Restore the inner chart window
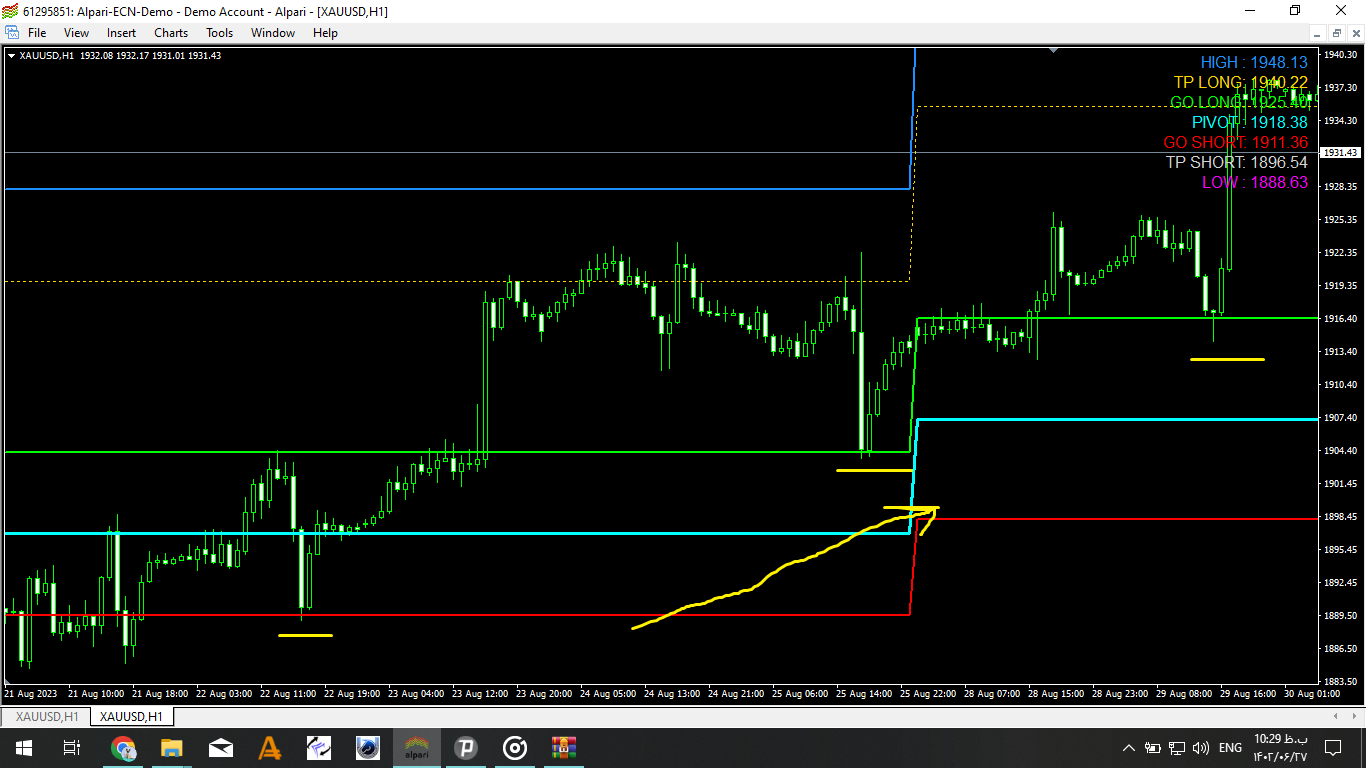The height and width of the screenshot is (768, 1366). pos(1337,33)
